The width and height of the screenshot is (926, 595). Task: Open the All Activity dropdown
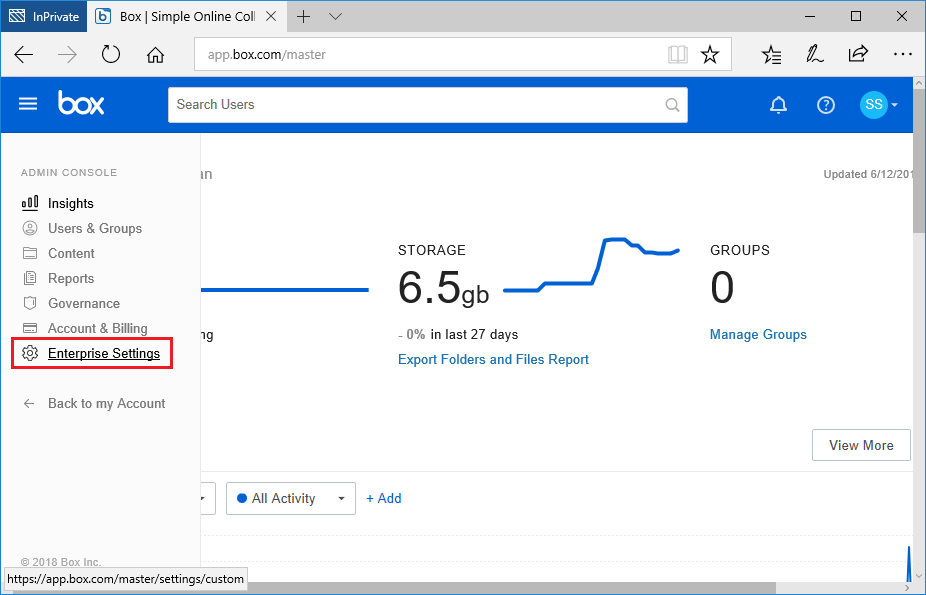291,499
